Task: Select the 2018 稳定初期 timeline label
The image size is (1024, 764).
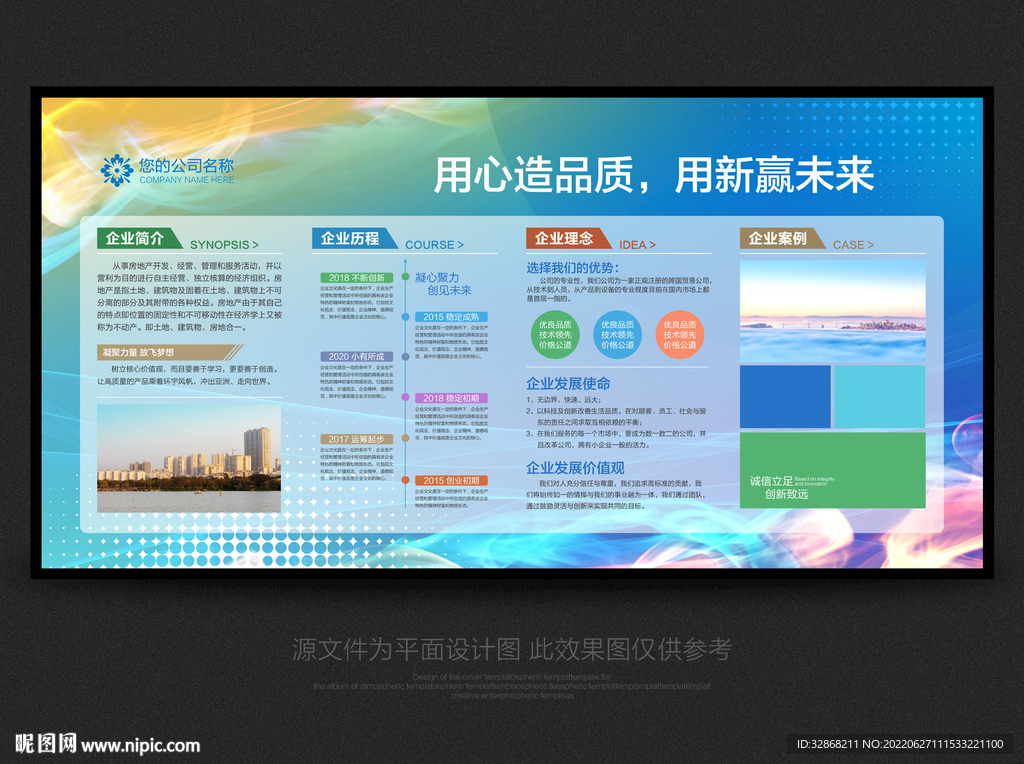Action: [x=451, y=398]
